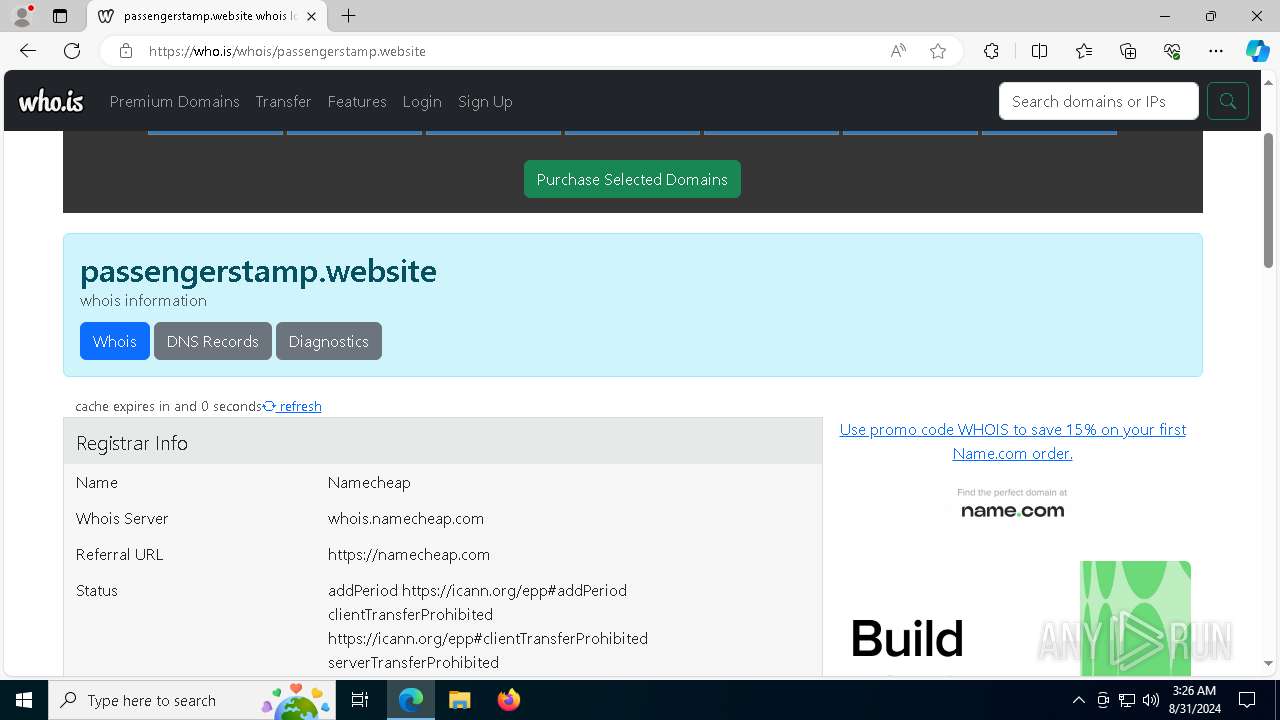The height and width of the screenshot is (720, 1280).
Task: Go to Sign Up page
Action: coord(485,101)
